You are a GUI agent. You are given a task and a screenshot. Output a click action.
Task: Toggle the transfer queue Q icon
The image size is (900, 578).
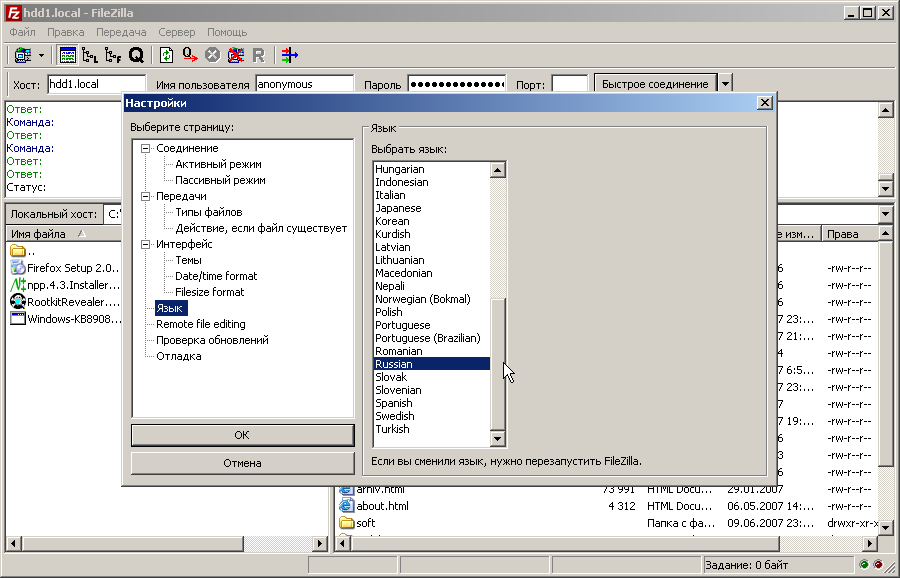136,55
